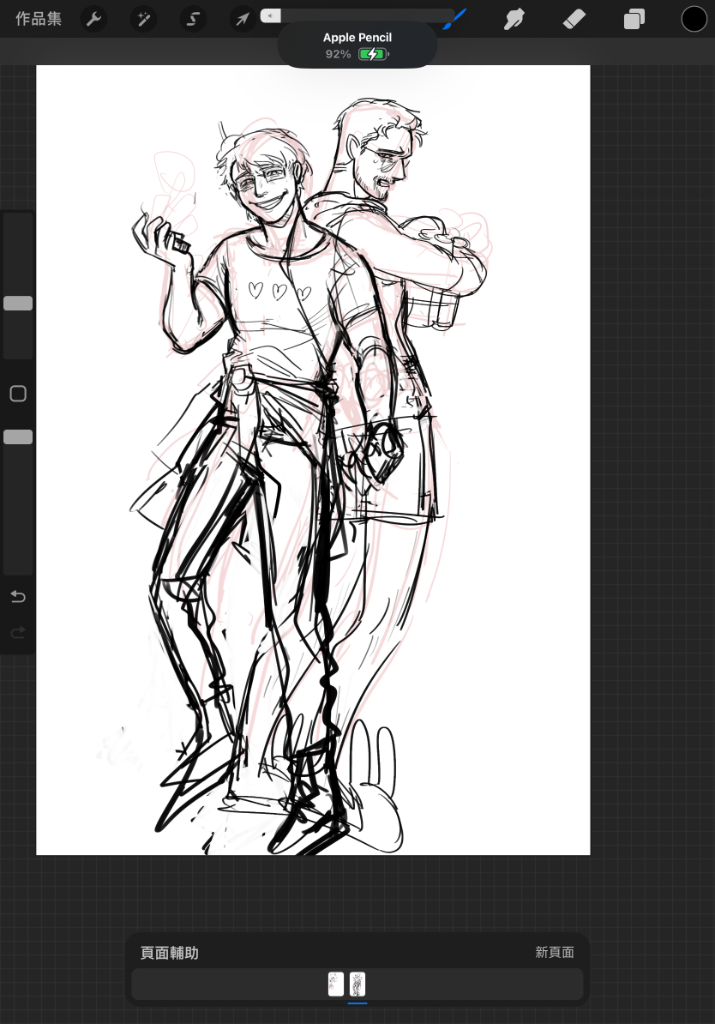Select the Brush tool
This screenshot has height=1024, width=715.
point(455,18)
